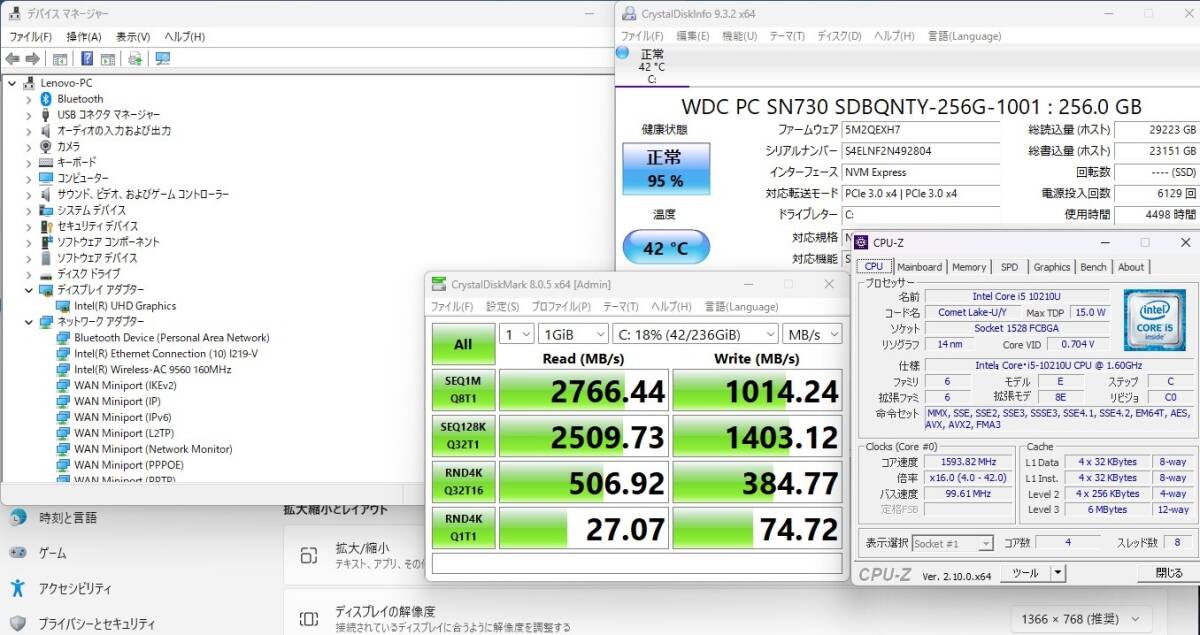Click the Display resolution icon in Settings
Screen dimensions: 1200x635
(309, 619)
